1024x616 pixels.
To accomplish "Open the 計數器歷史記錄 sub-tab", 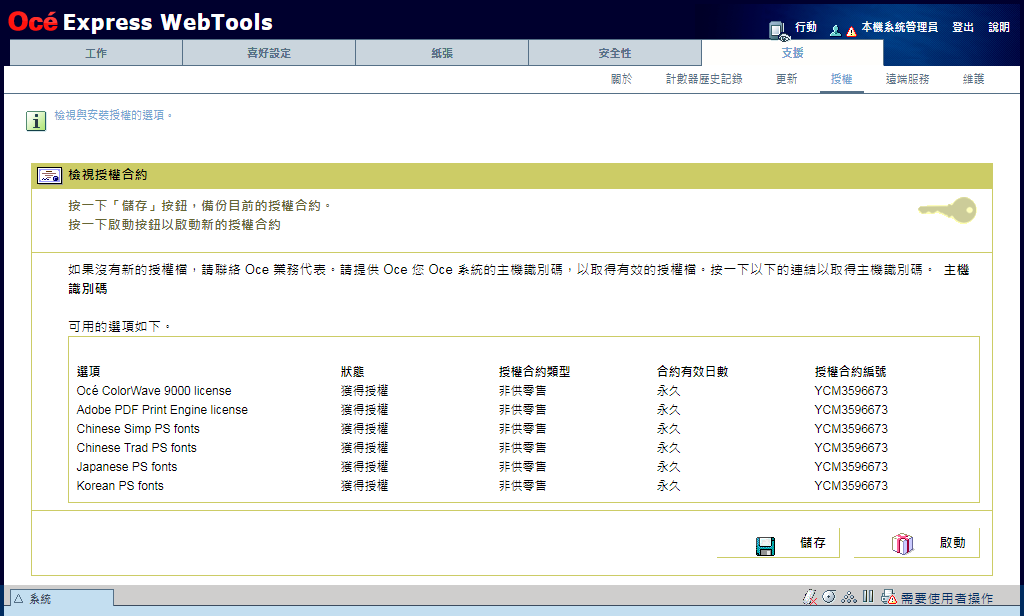I will pos(704,79).
